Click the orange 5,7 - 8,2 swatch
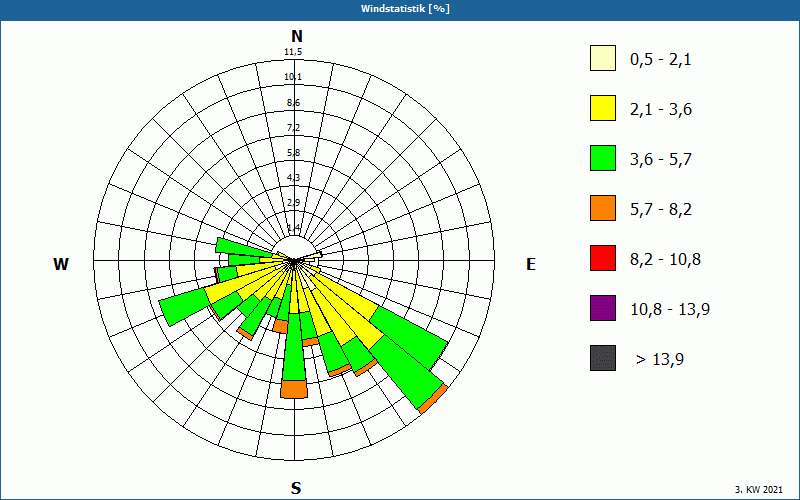Screen dimensions: 800x500 603,208
